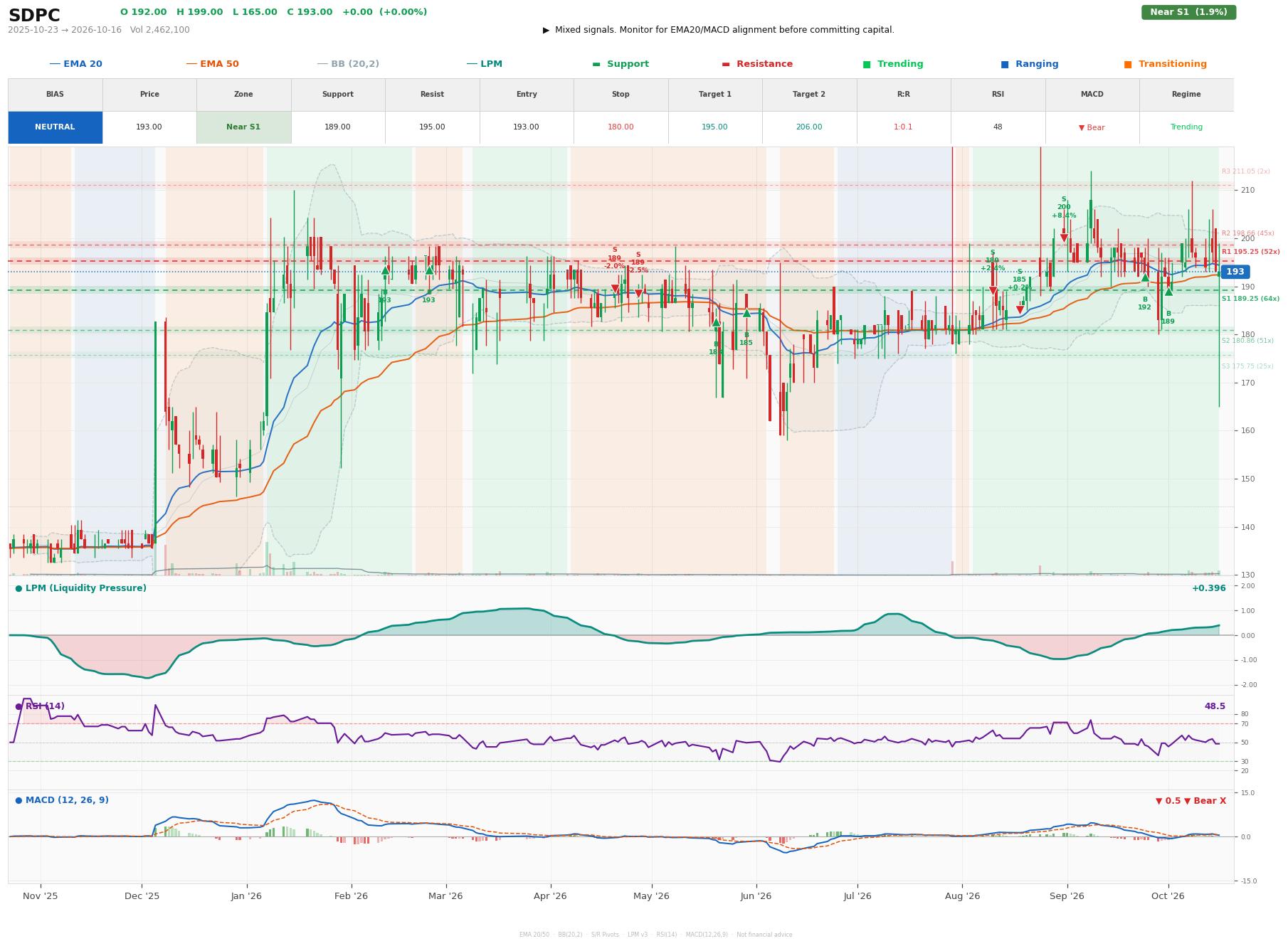
Task: Click the R1 195.25 (52x) level label
Action: (x=1250, y=252)
